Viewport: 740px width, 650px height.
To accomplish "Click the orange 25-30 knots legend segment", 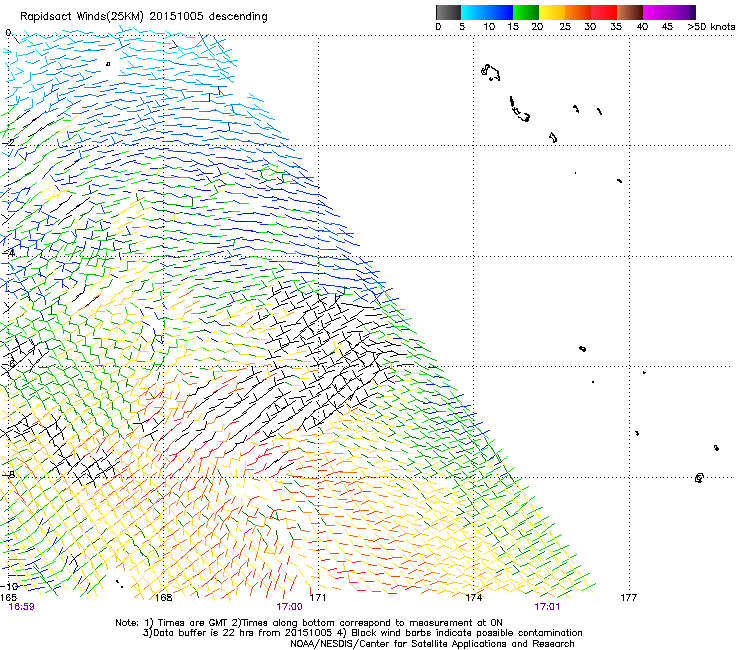I will [x=578, y=12].
